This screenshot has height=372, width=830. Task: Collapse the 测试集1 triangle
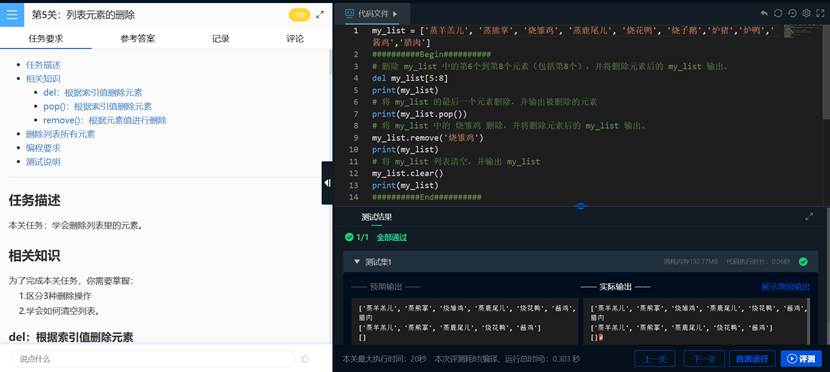[357, 261]
